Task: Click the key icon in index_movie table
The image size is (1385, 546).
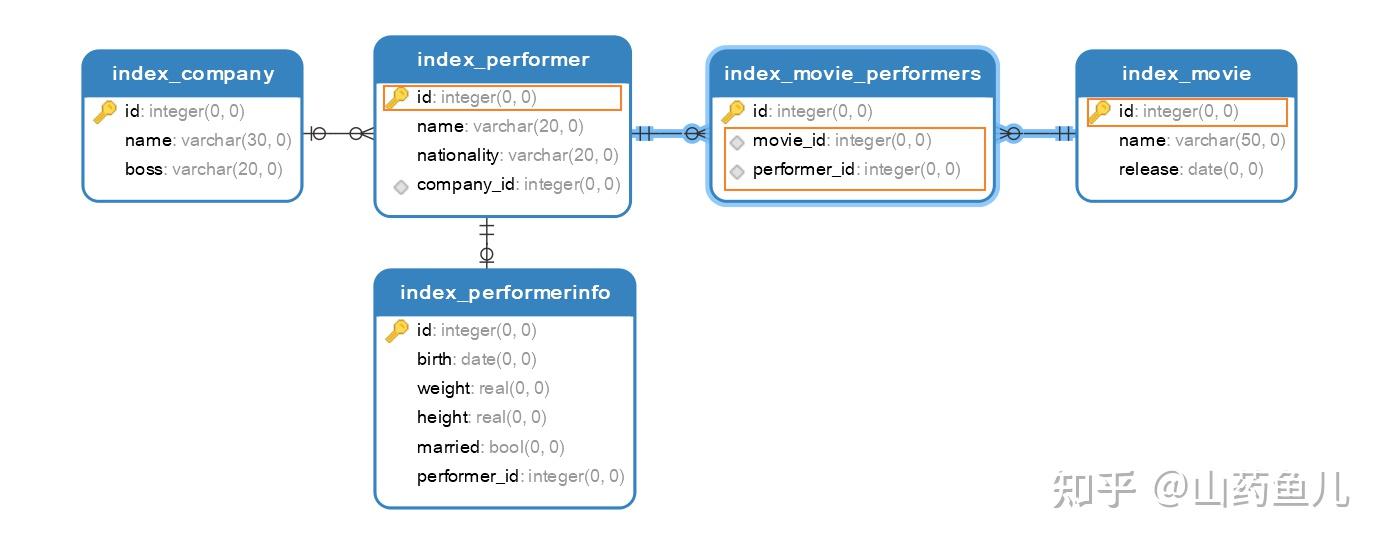Action: point(1099,111)
